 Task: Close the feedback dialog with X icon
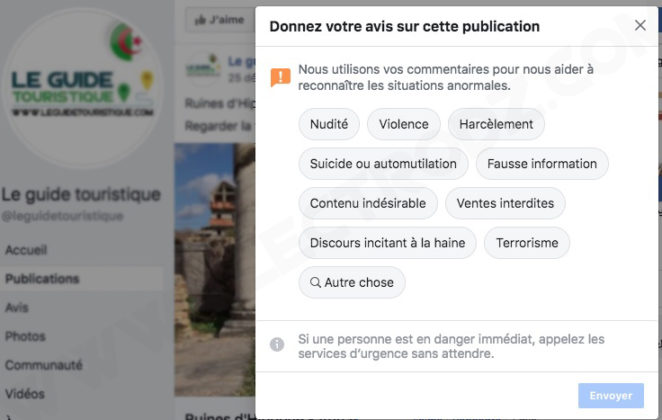click(640, 25)
